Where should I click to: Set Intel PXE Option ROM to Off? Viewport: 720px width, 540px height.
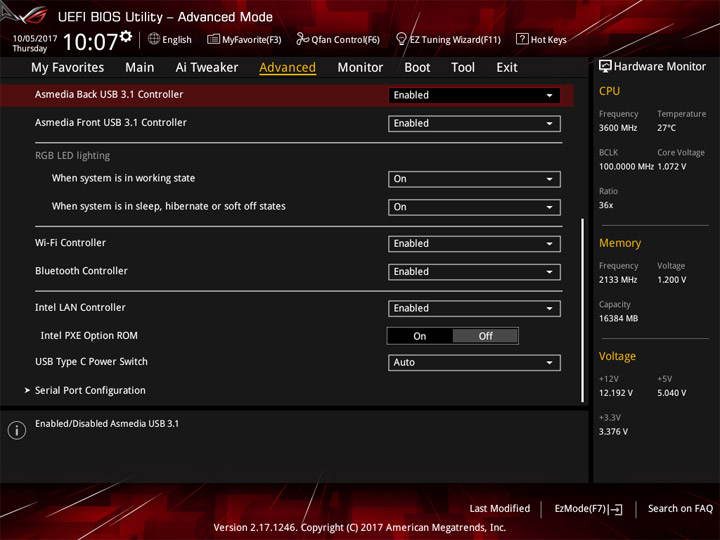pyautogui.click(x=485, y=336)
